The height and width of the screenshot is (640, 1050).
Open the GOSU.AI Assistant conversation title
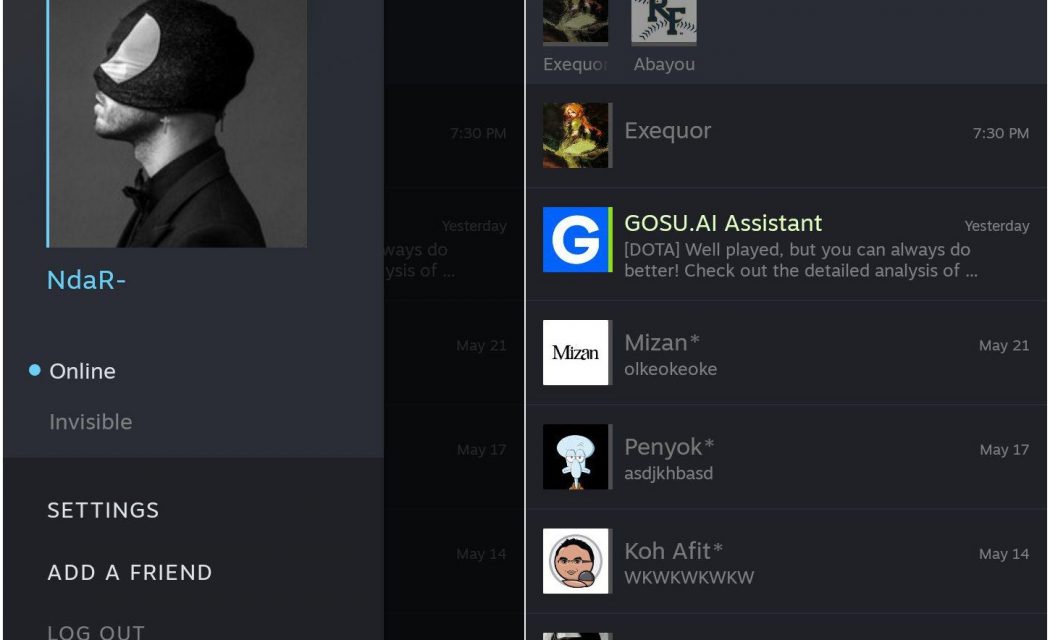[x=723, y=223]
